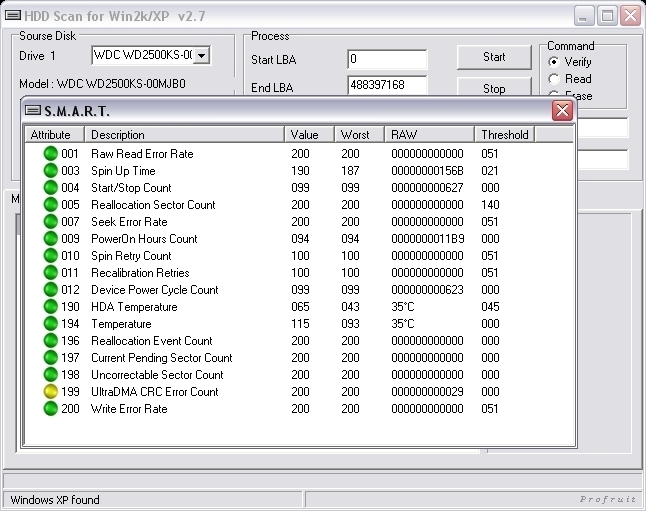Screen dimensions: 646x511
Task: Click the RAW column header
Action: coord(429,135)
